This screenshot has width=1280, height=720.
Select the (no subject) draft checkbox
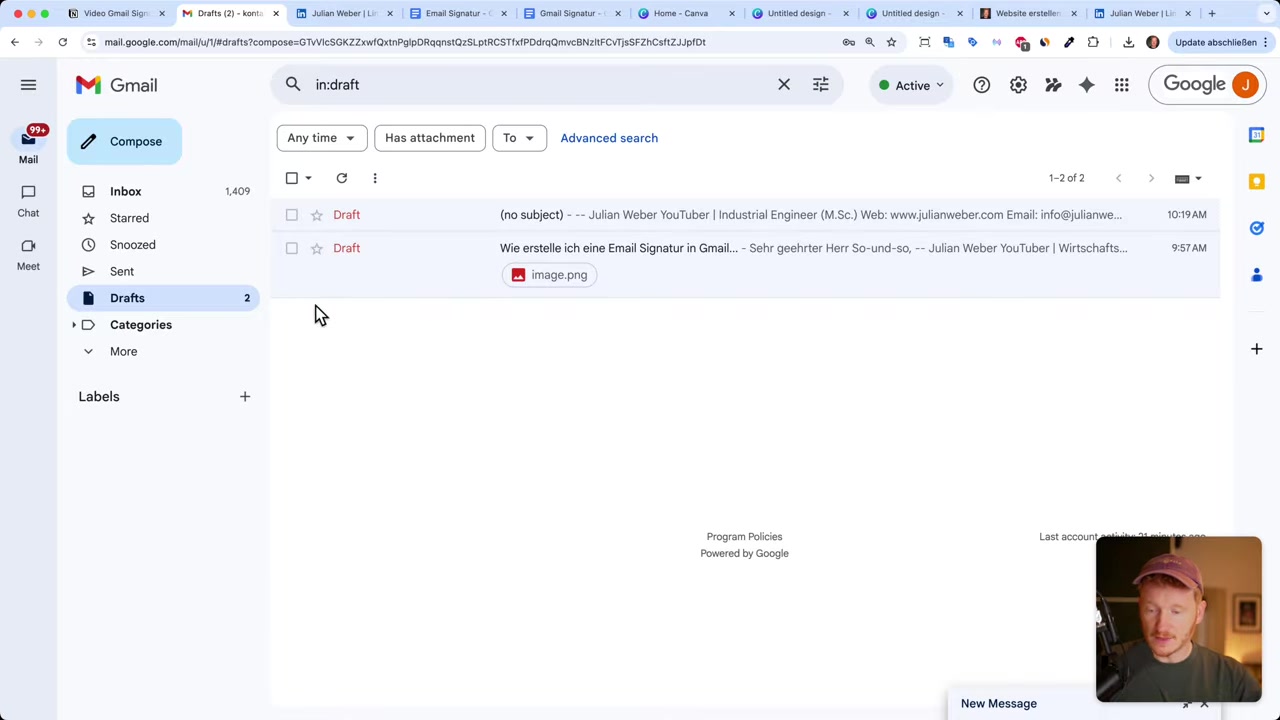point(291,215)
